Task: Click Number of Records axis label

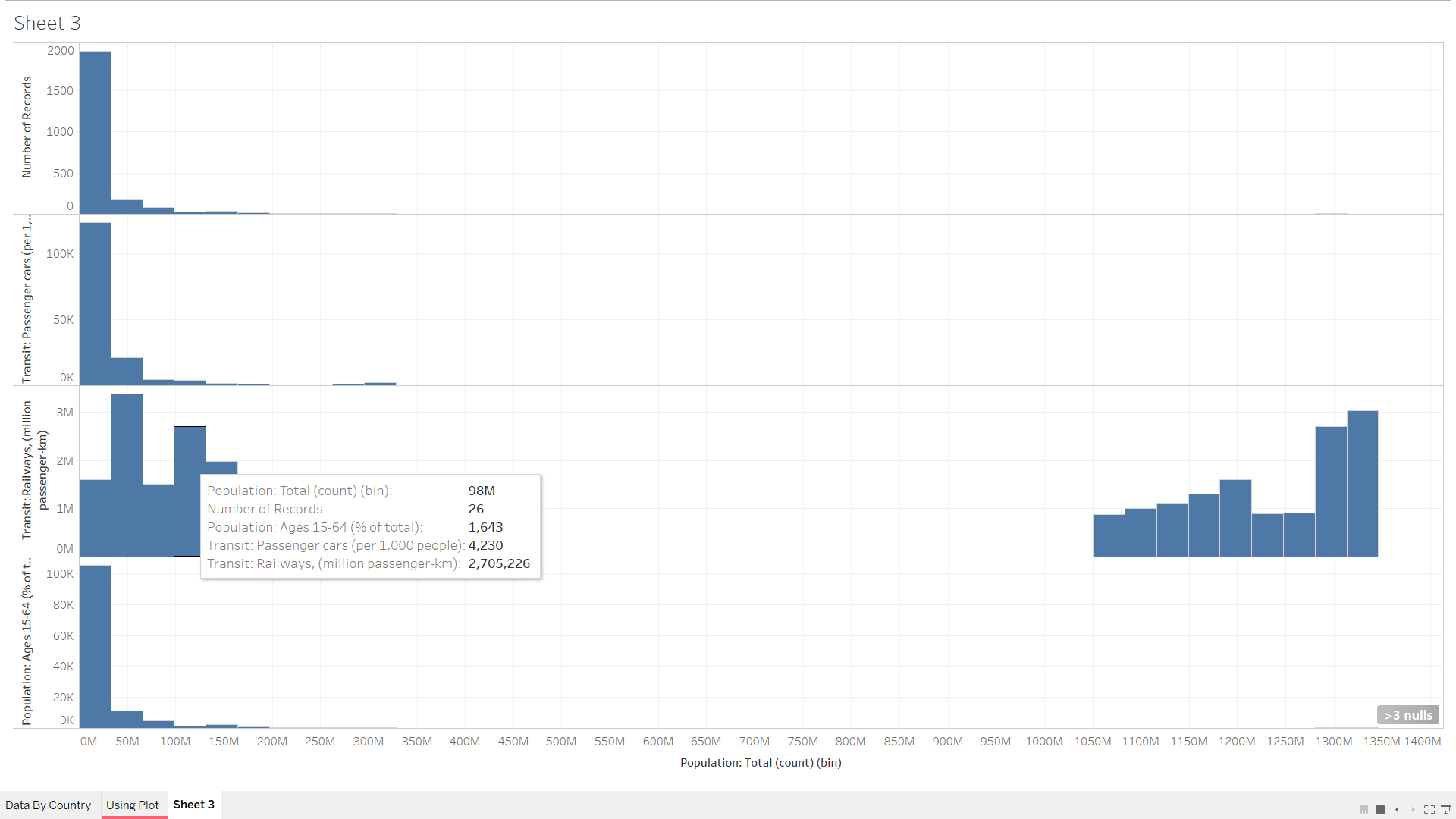Action: tap(27, 127)
